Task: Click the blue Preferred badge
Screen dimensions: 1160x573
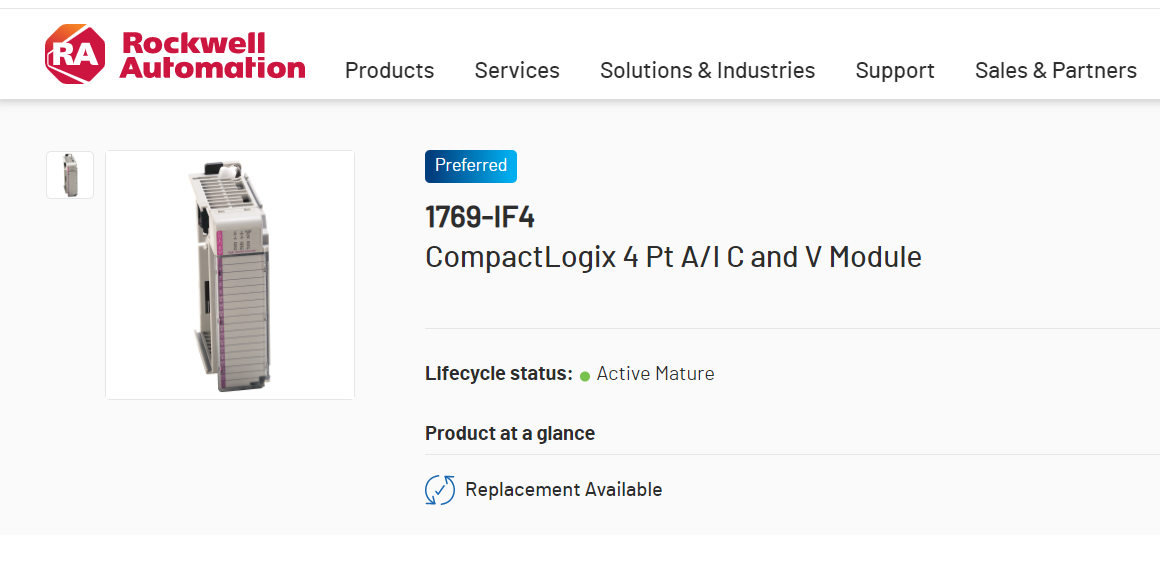Action: point(470,166)
